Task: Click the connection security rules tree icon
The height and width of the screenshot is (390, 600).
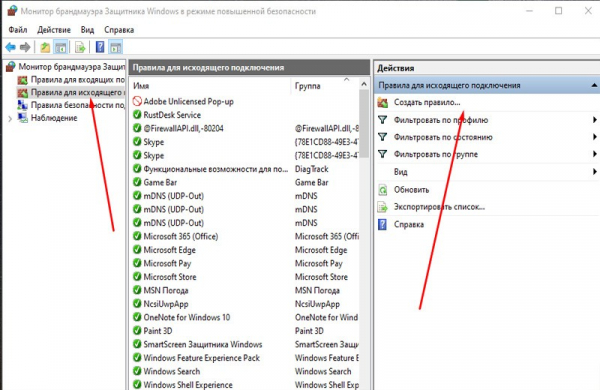Action: point(23,105)
